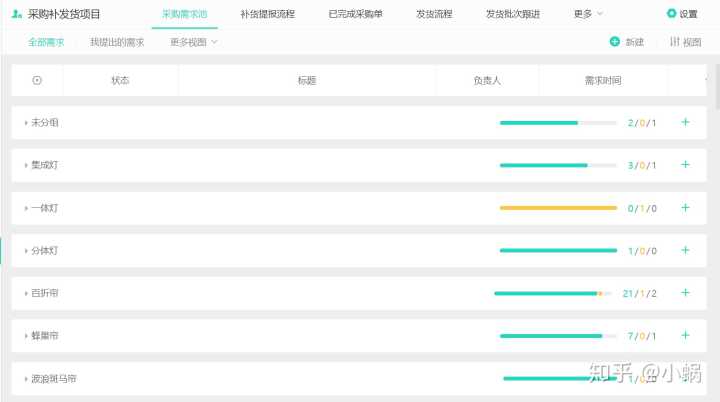Open the 视图 display settings icon
The height and width of the screenshot is (402, 720).
click(x=675, y=42)
